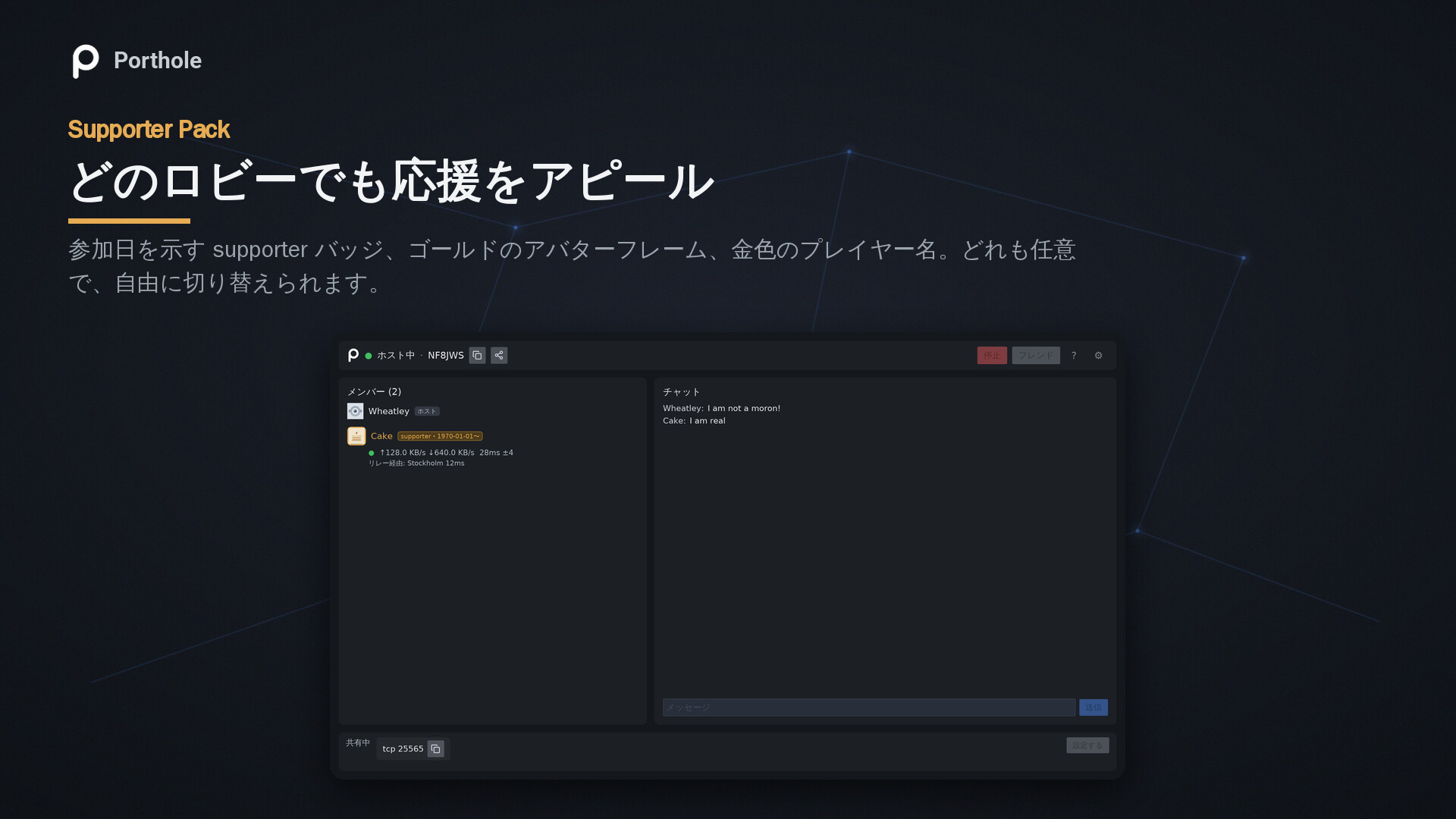Image resolution: width=1456 pixels, height=819 pixels.
Task: Click the チャット panel heading
Action: coord(682,391)
